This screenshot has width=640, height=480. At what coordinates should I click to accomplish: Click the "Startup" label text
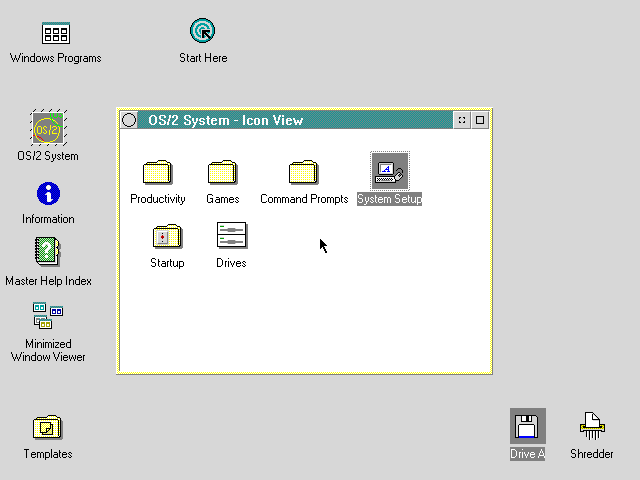tap(167, 263)
